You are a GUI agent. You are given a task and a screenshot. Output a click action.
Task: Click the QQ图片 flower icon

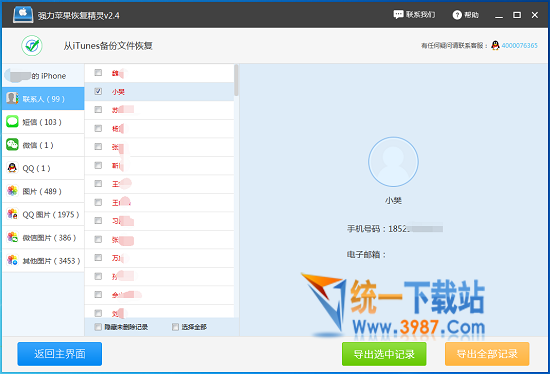pos(12,214)
